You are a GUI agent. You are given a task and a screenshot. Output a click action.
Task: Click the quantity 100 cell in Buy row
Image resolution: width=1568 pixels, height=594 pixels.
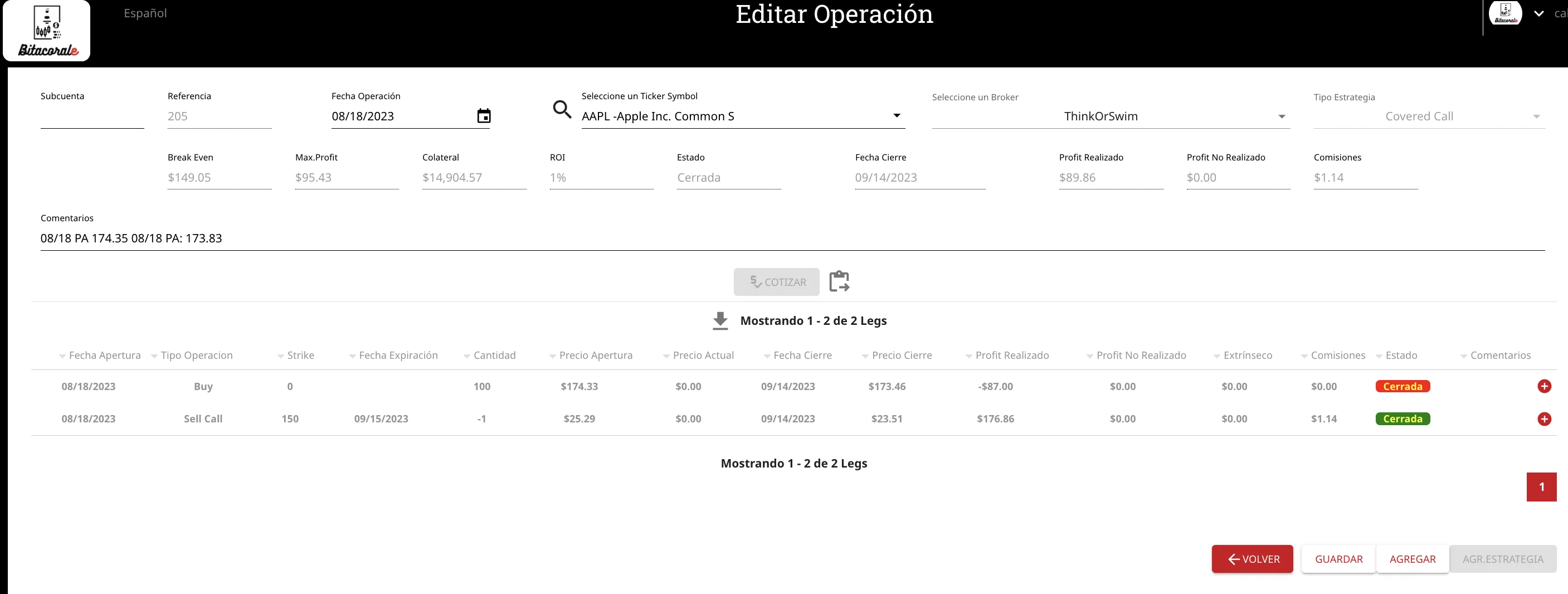pyautogui.click(x=481, y=387)
